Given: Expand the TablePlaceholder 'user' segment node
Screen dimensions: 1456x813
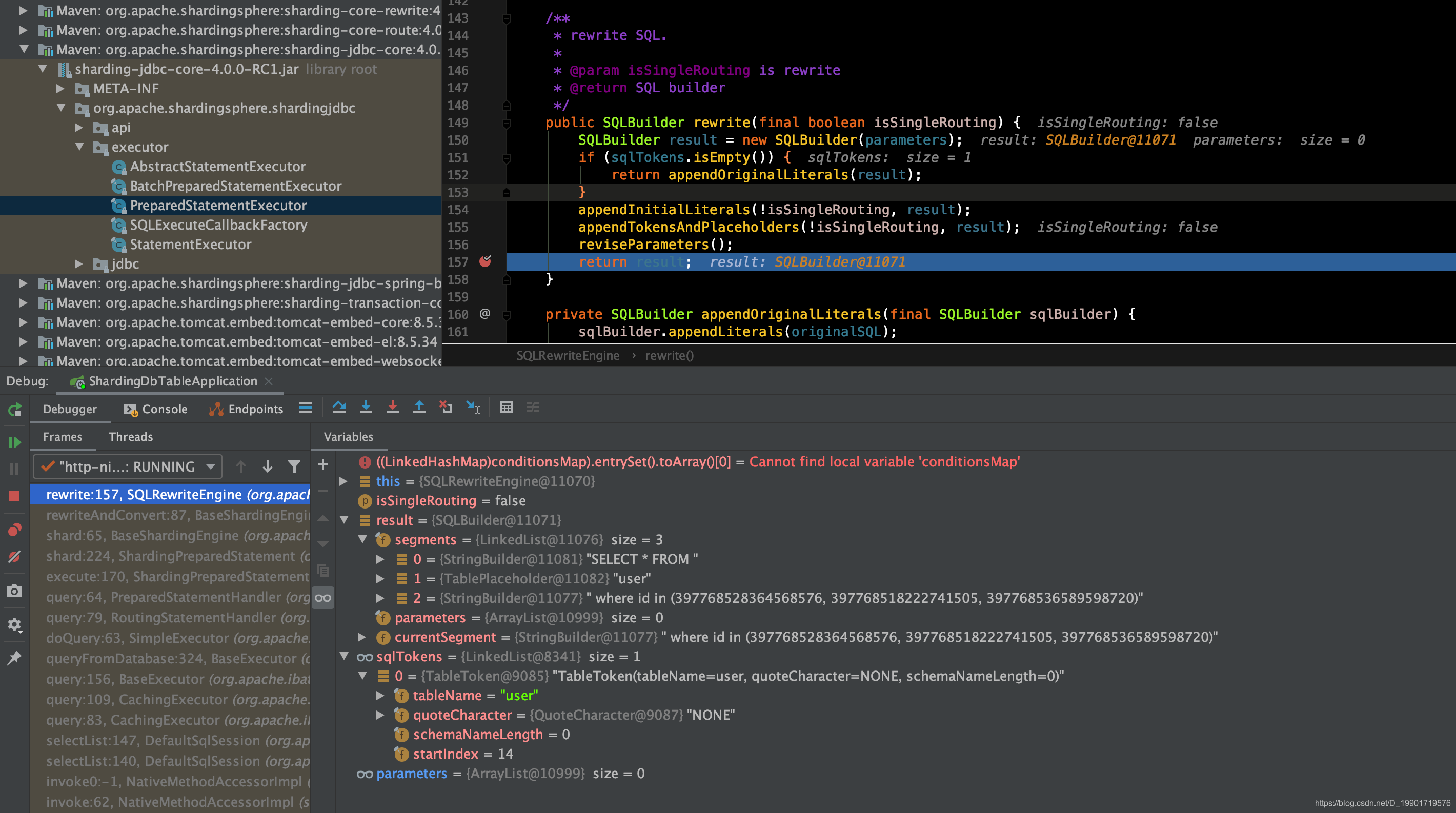Looking at the screenshot, I should click(380, 579).
